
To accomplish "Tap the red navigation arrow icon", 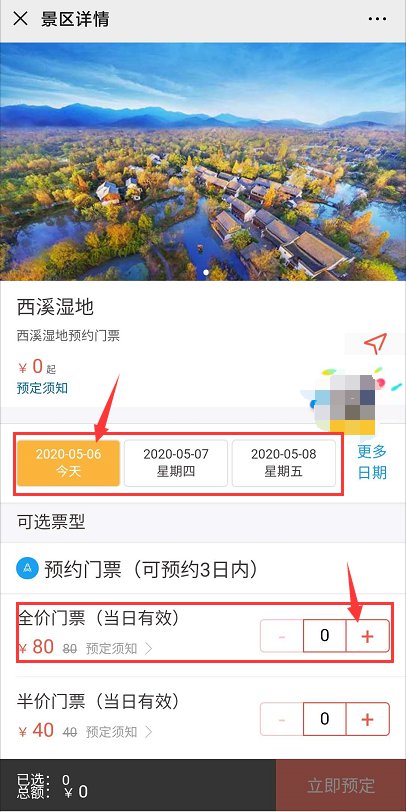I will (375, 344).
